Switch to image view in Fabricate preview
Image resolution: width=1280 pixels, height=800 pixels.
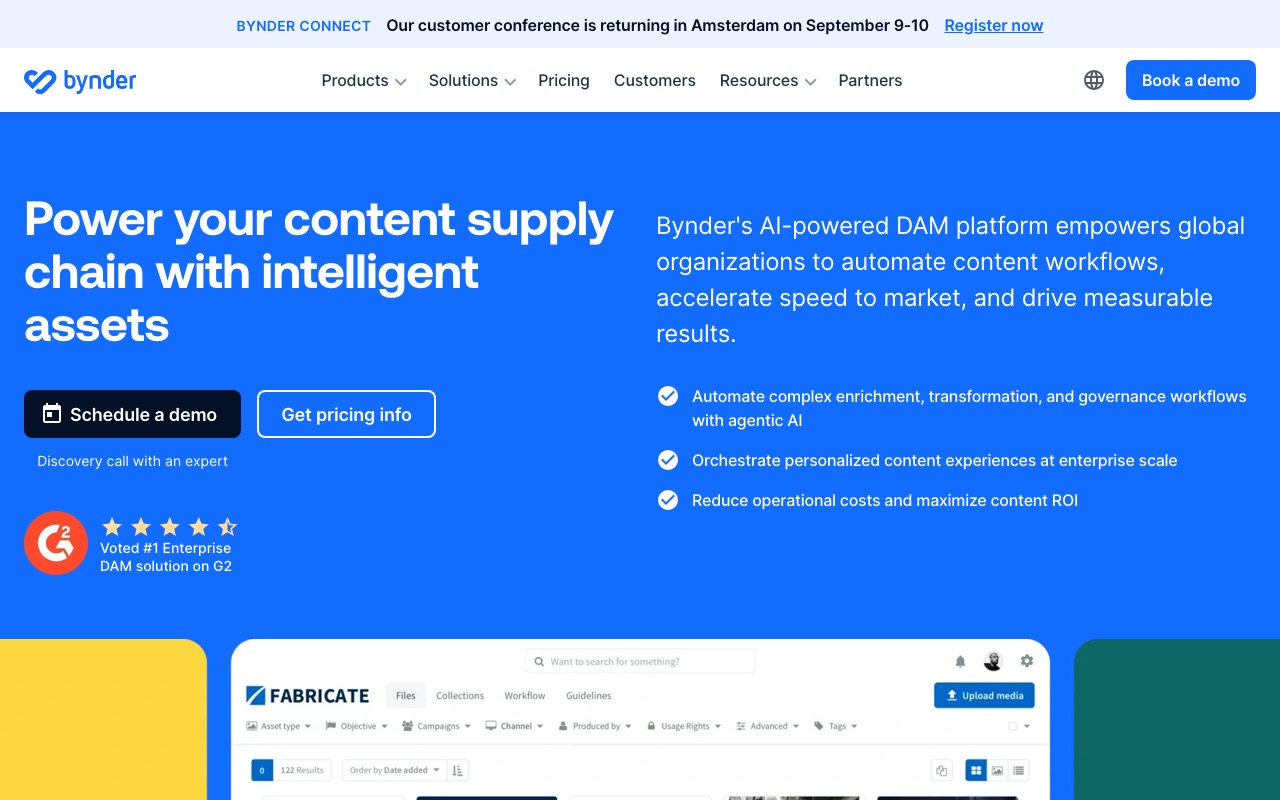[997, 770]
